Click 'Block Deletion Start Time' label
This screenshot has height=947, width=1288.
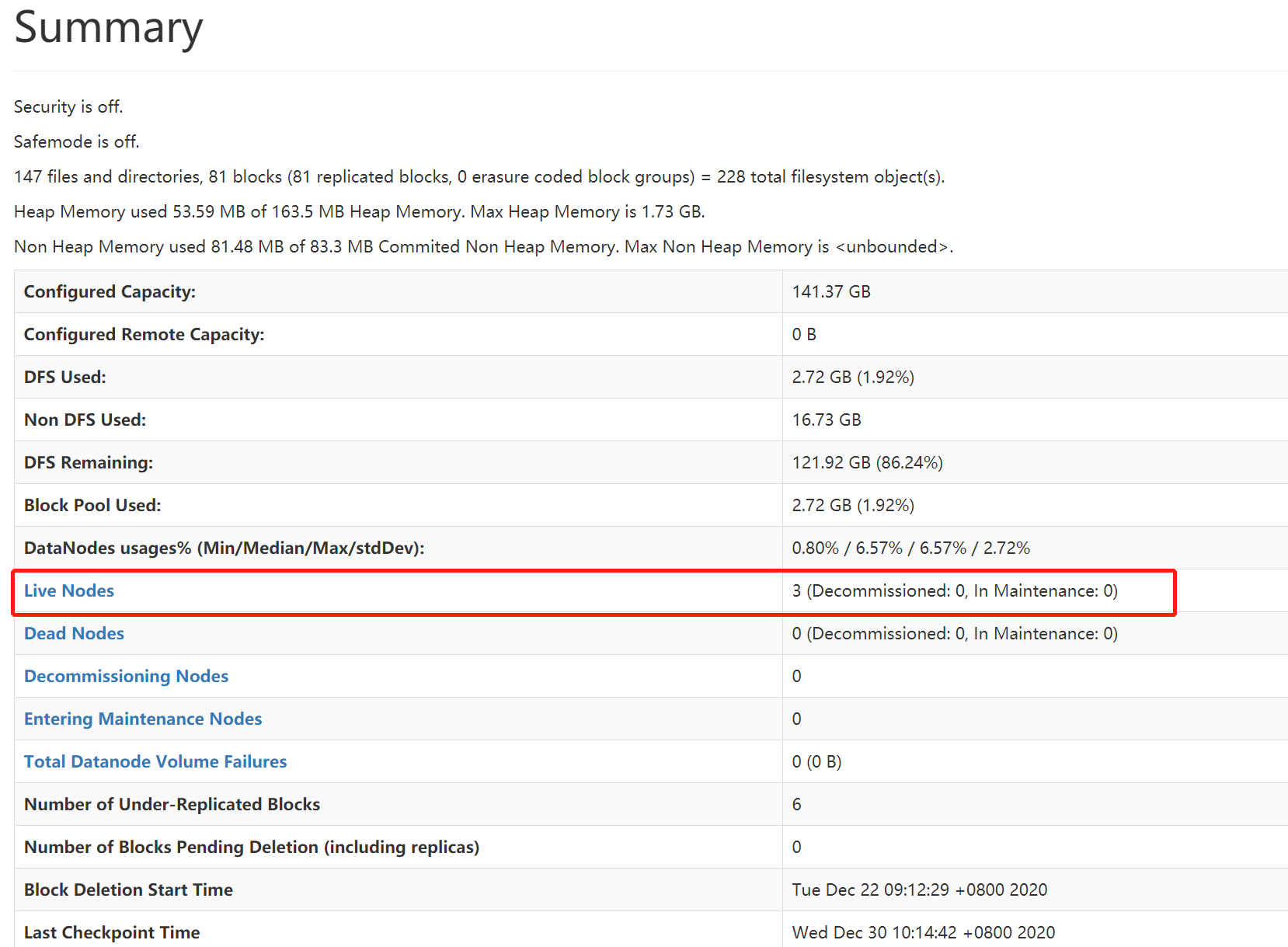(128, 890)
